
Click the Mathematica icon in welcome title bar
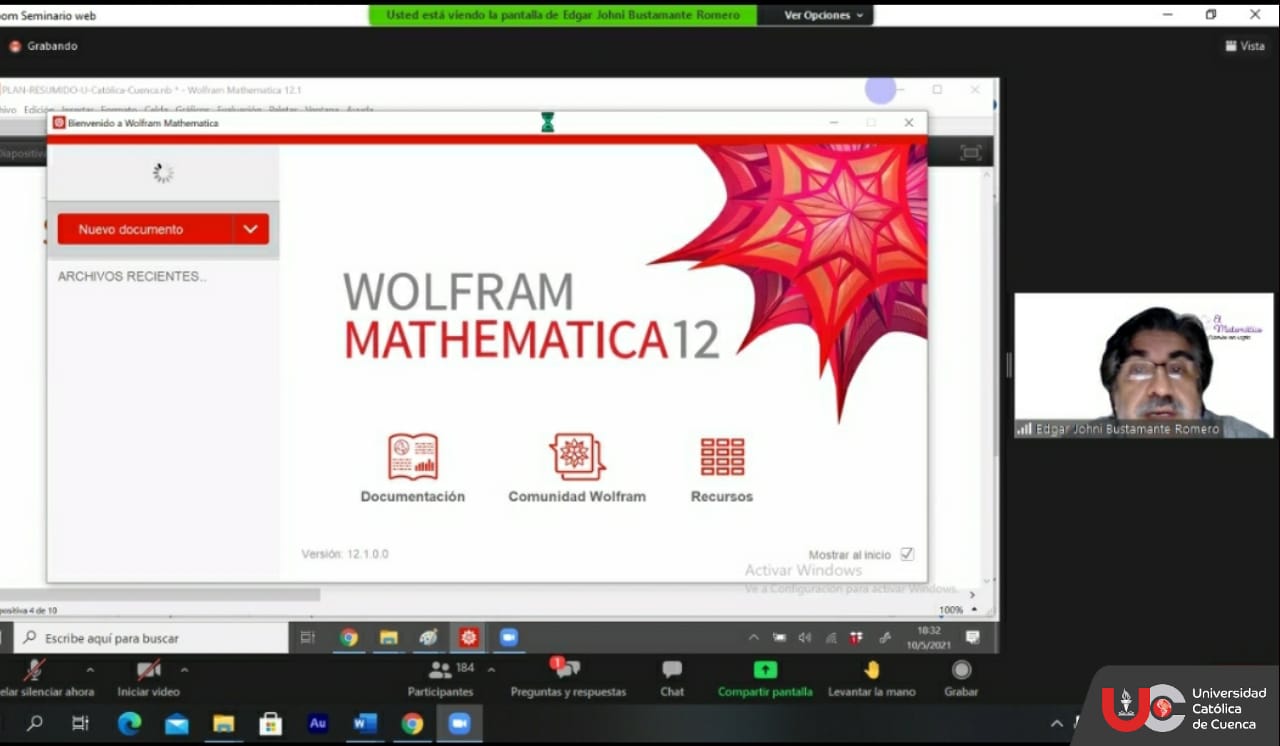point(59,123)
